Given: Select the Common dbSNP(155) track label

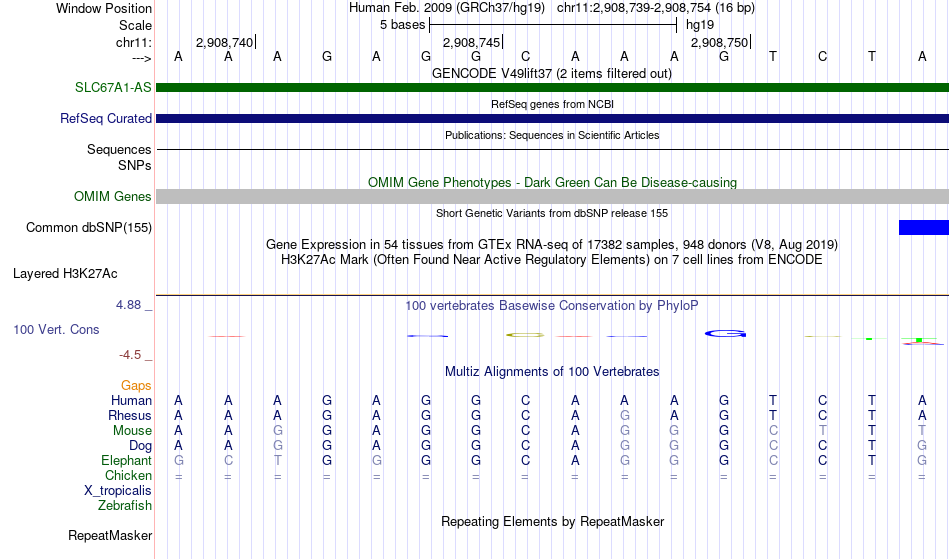Looking at the screenshot, I should tap(89, 227).
